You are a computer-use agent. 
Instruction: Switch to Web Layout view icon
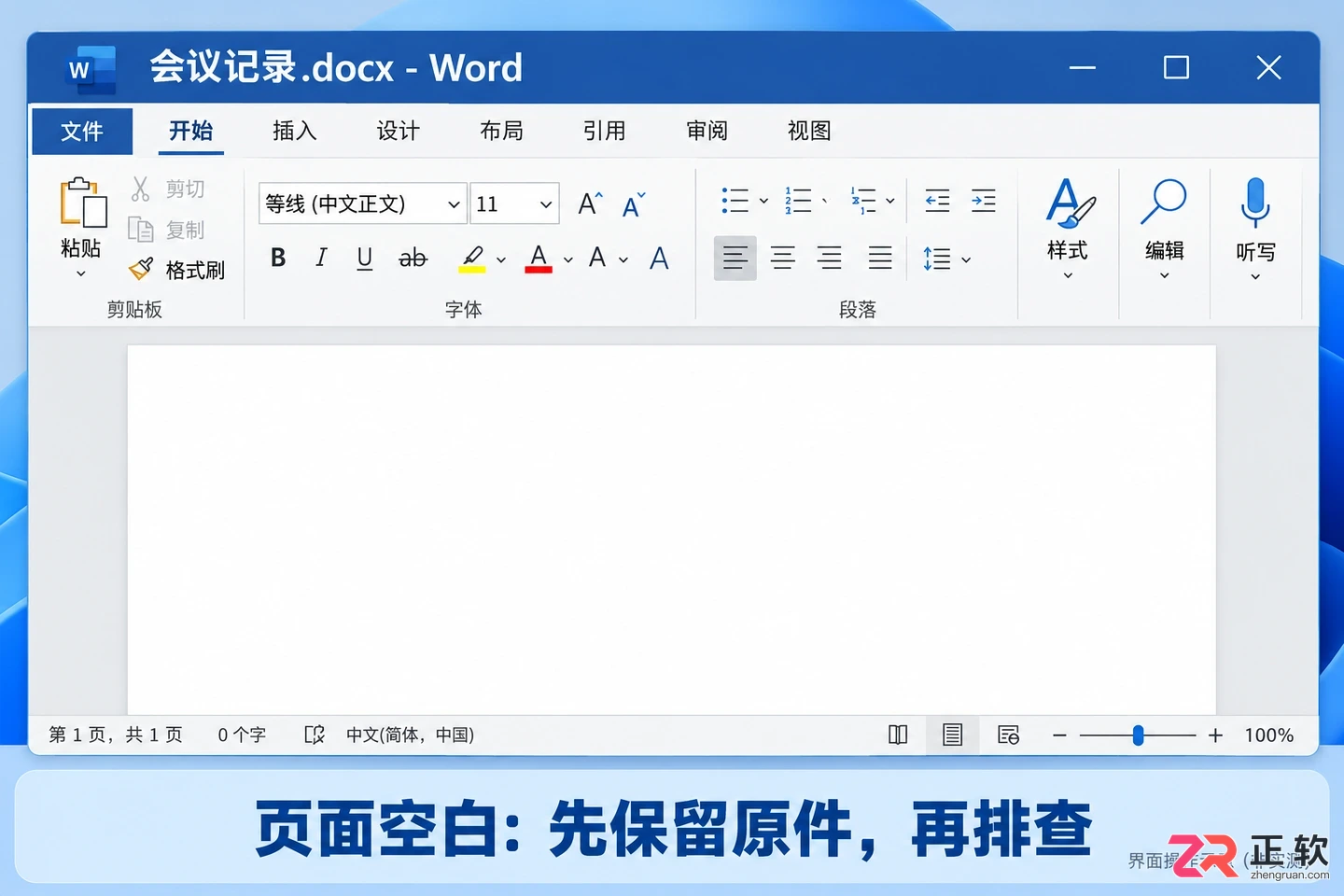(1008, 735)
